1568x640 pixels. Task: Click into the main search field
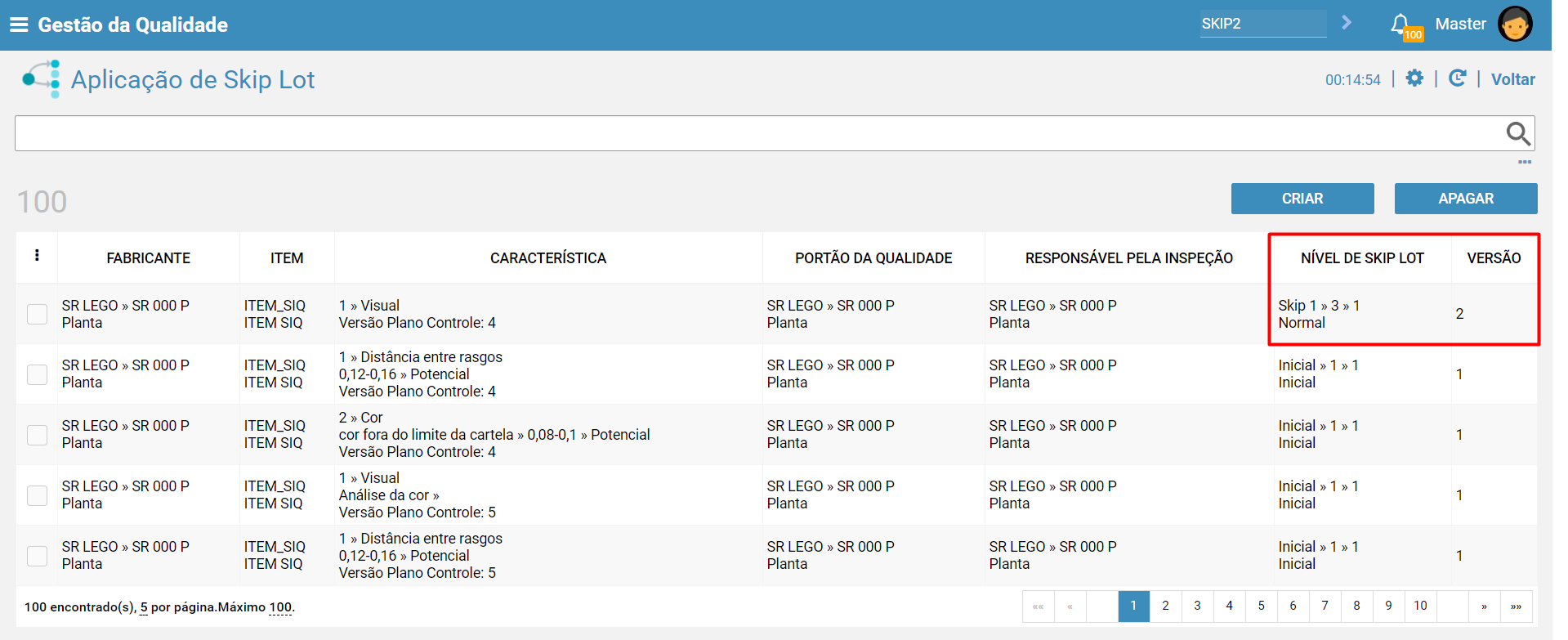pyautogui.click(x=760, y=133)
